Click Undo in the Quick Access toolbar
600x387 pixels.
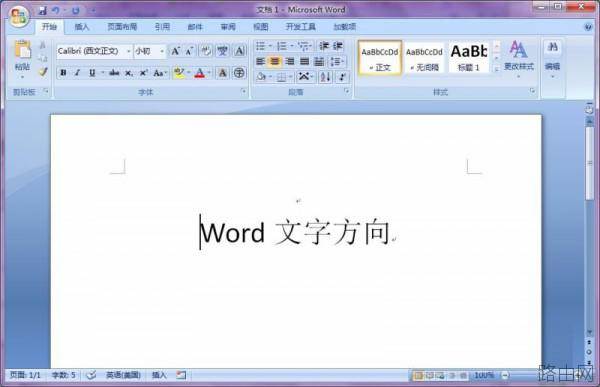(x=55, y=10)
